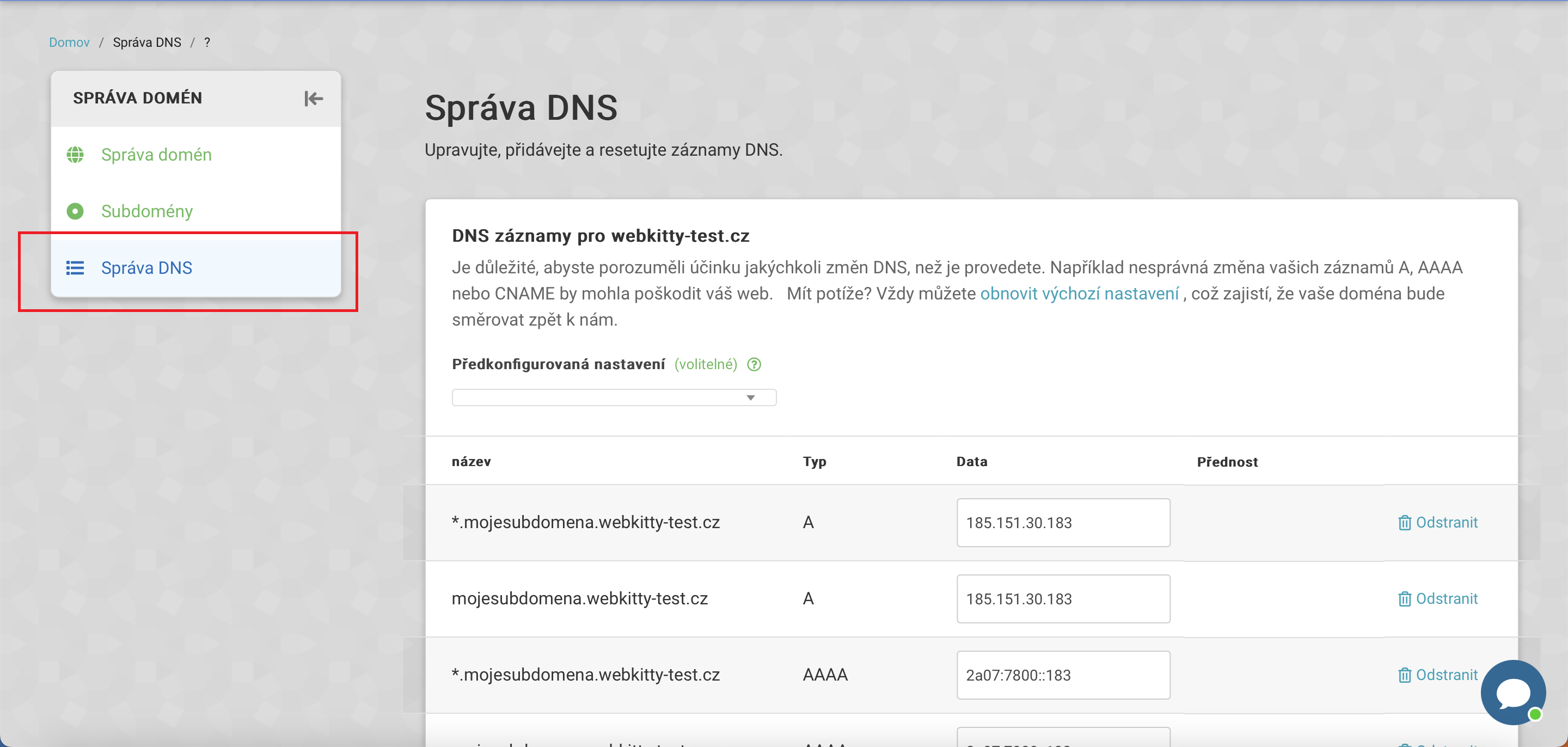Select Správa DNS menu item
1568x747 pixels.
point(195,268)
